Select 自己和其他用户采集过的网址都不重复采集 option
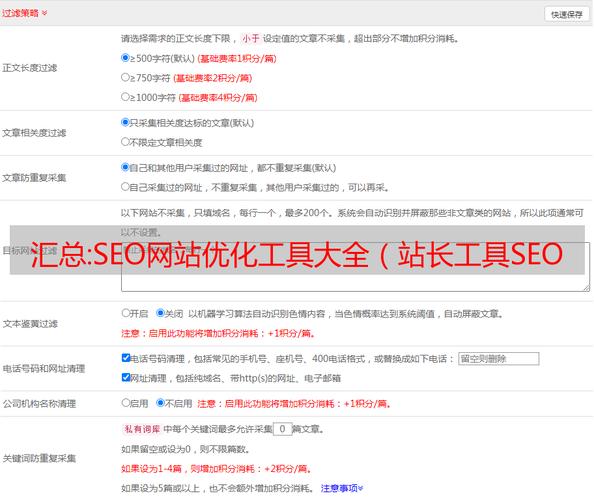Screen dimensions: 594x500 point(125,167)
